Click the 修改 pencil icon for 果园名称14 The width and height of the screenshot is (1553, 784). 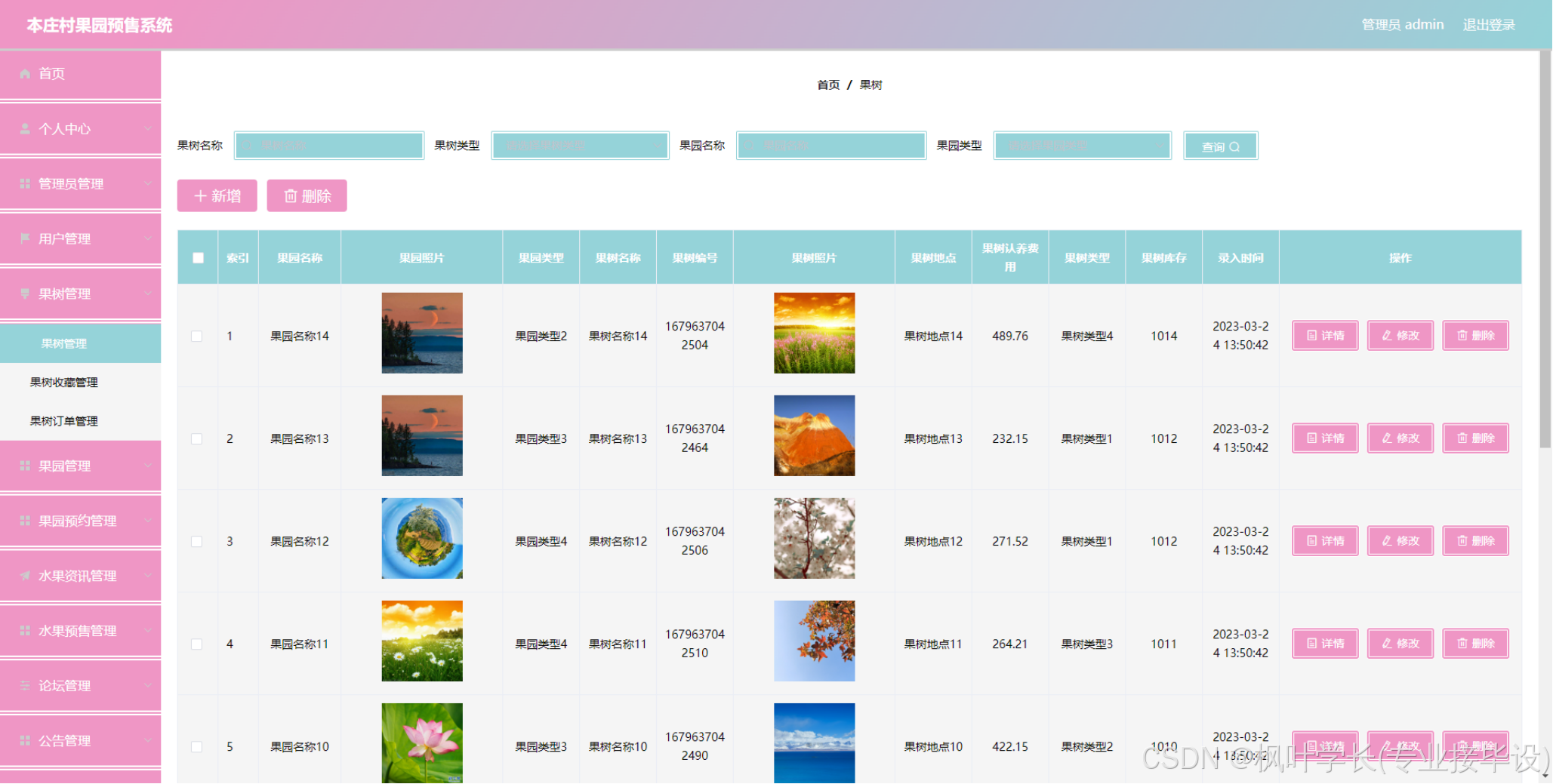[x=1387, y=336]
